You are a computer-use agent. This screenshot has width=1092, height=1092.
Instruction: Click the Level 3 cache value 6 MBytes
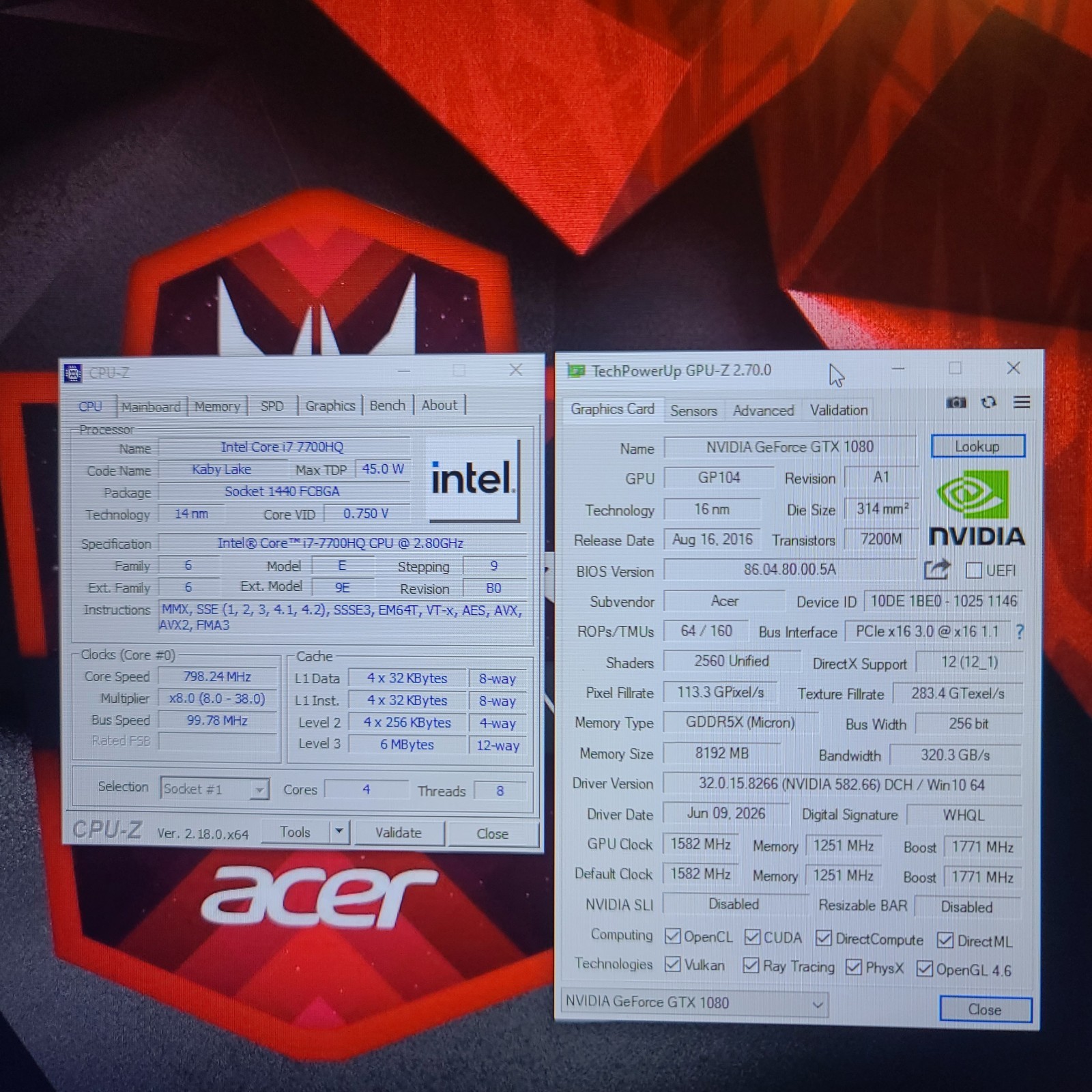point(407,745)
